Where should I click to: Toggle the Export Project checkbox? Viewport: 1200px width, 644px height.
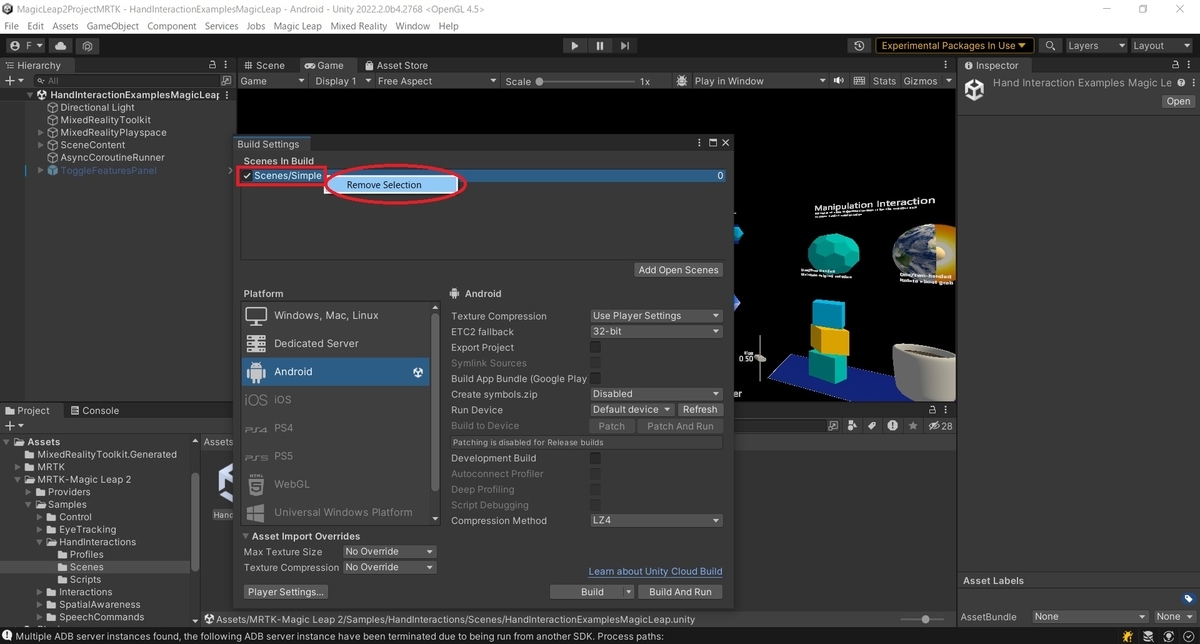[x=595, y=347]
